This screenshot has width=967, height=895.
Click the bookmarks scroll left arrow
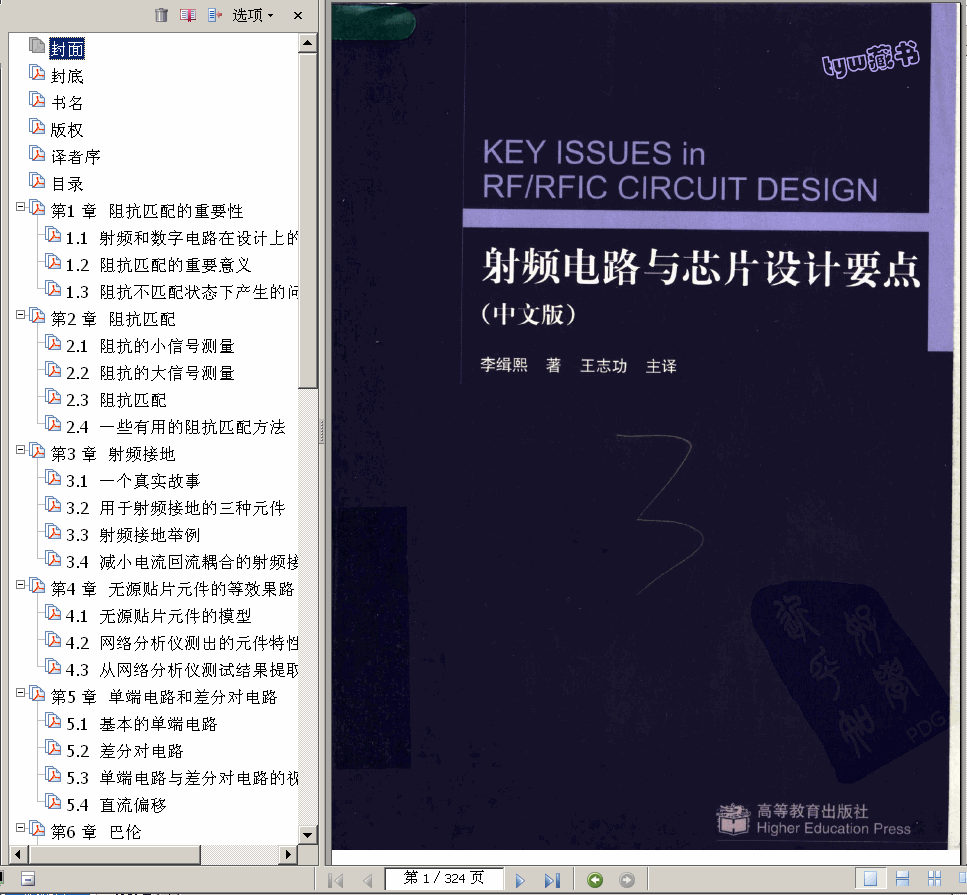[x=18, y=854]
